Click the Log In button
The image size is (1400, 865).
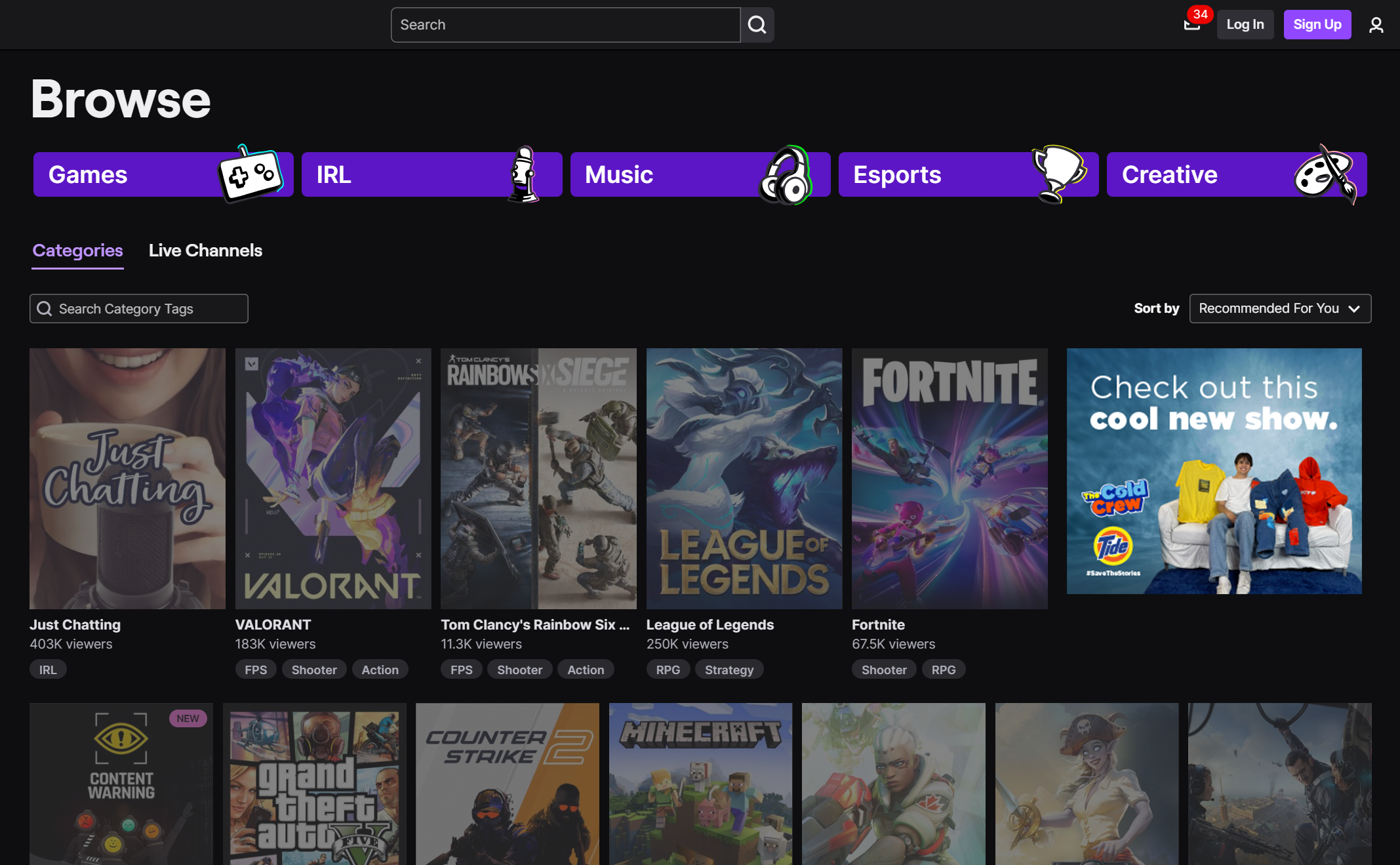pyautogui.click(x=1245, y=25)
